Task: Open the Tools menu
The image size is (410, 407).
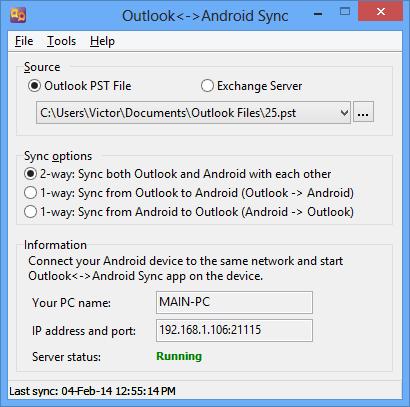Action: (61, 41)
